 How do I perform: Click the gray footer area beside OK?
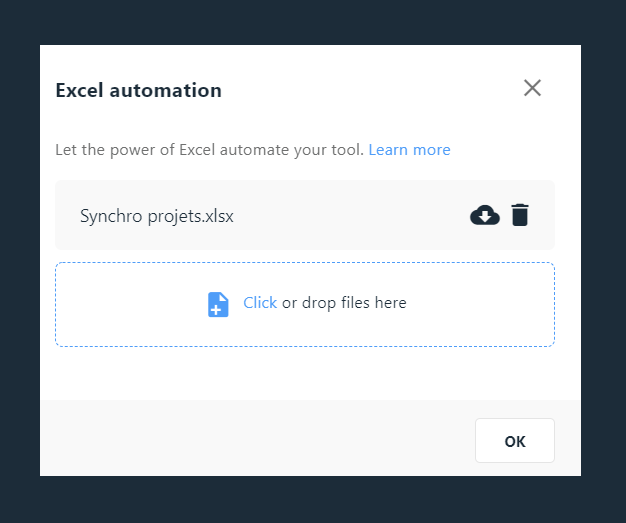256,439
